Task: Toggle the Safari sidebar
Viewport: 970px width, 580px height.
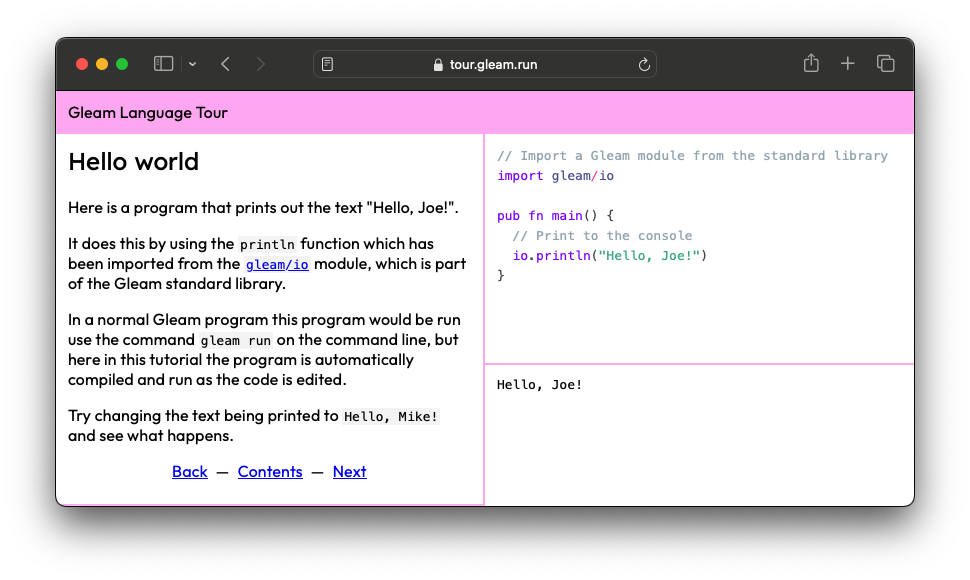Action: point(163,64)
